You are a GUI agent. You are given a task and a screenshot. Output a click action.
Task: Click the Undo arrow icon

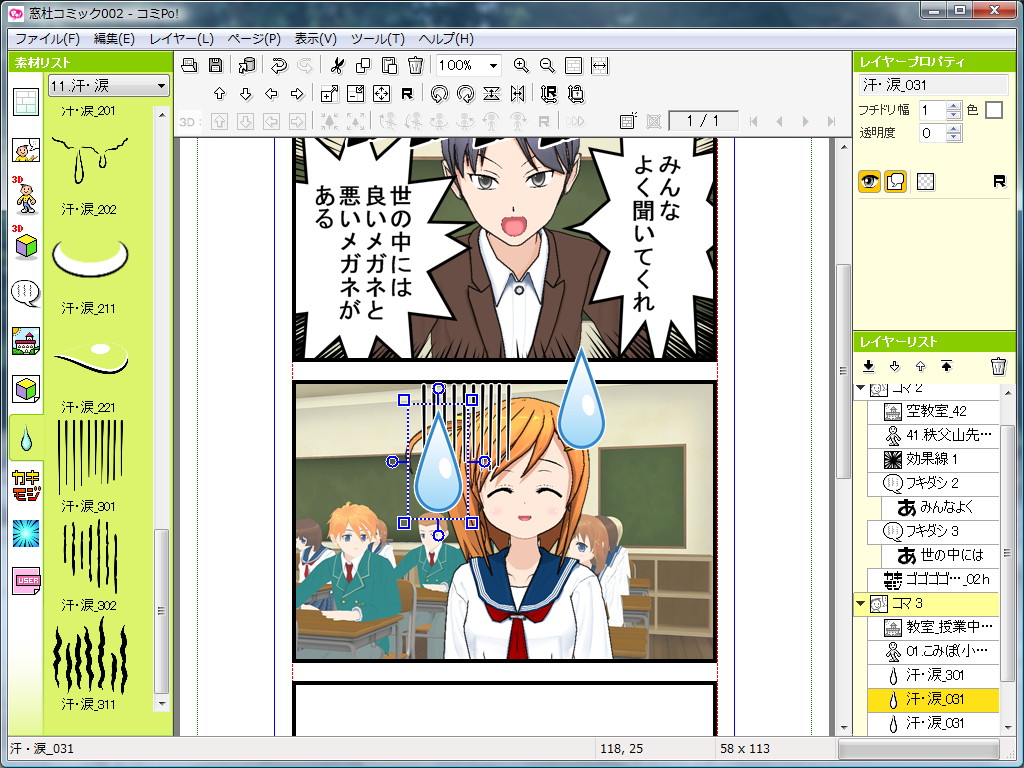pyautogui.click(x=278, y=65)
